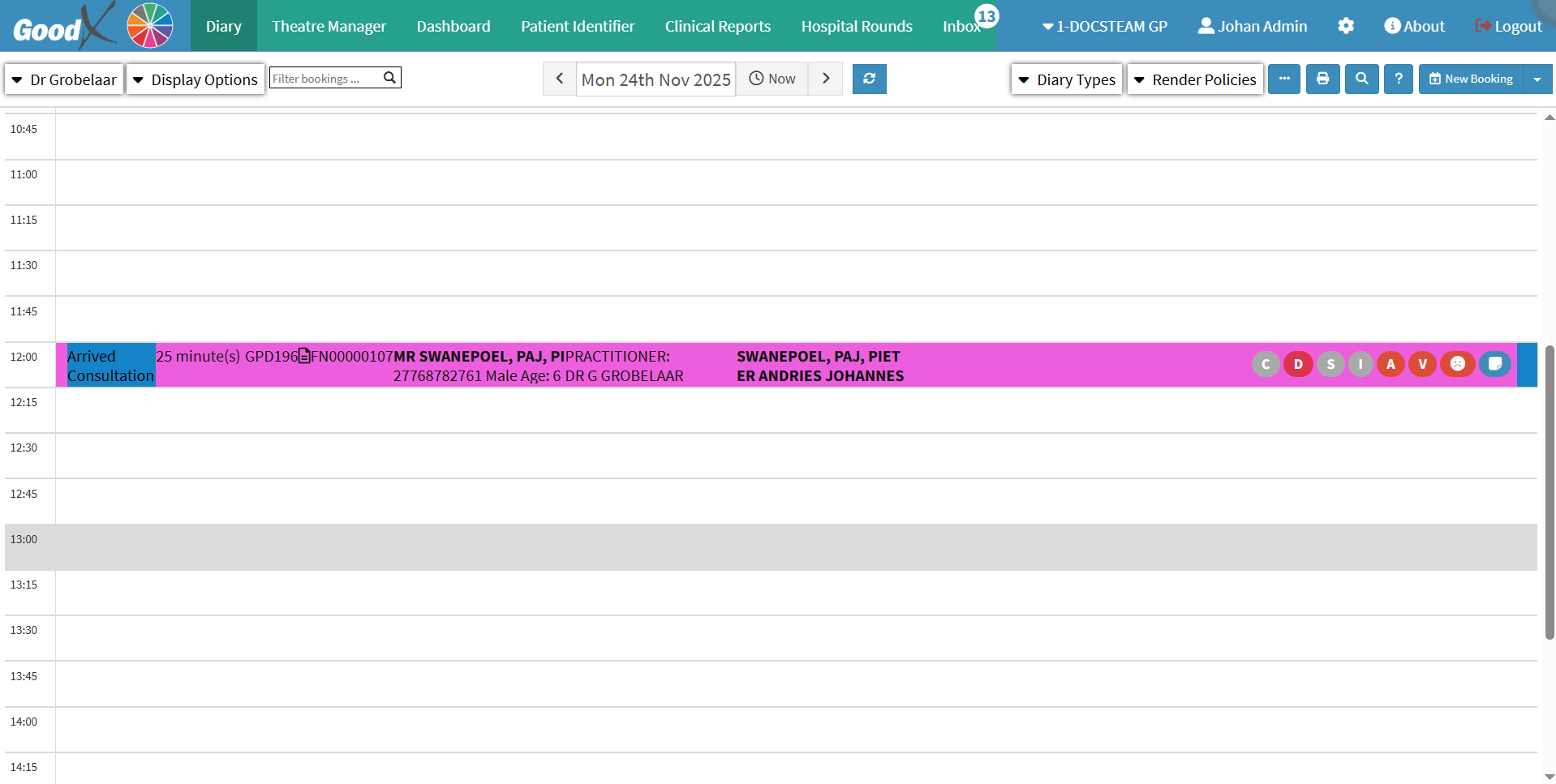Image resolution: width=1556 pixels, height=784 pixels.
Task: Click the refresh diary icon
Action: click(869, 79)
